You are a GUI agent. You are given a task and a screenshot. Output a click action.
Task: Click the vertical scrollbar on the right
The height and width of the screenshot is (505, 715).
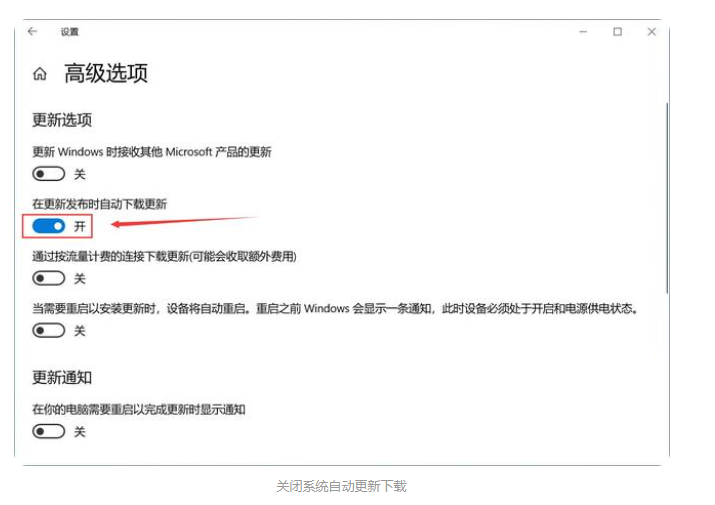[x=665, y=200]
